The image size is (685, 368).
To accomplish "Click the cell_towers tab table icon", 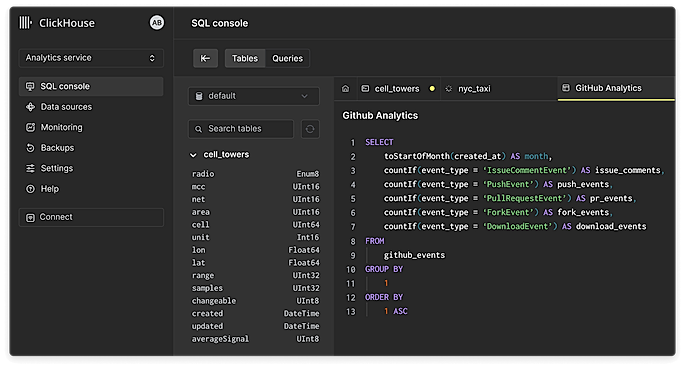I will [365, 88].
